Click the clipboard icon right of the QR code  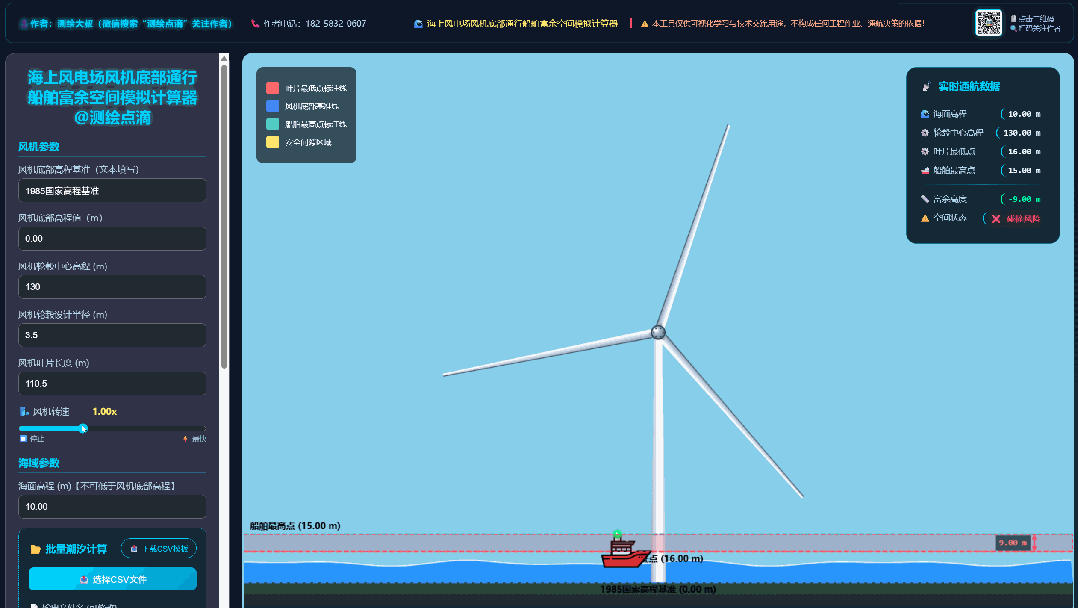[1013, 19]
